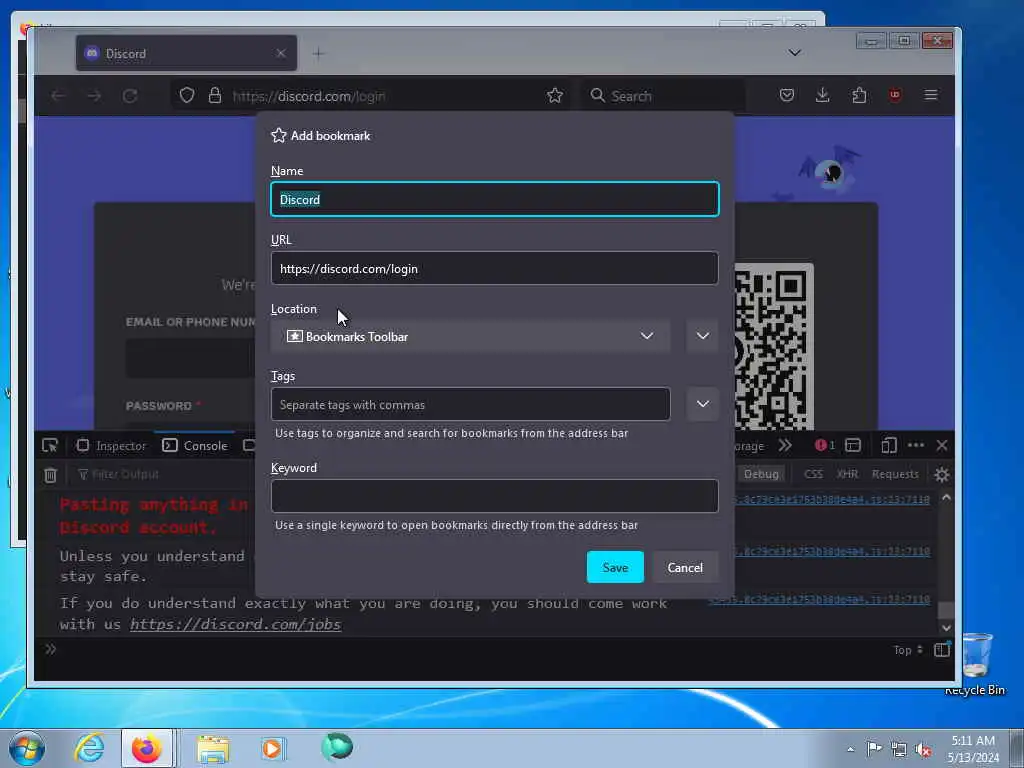Toggle Responsive Design Mode icon

(888, 445)
